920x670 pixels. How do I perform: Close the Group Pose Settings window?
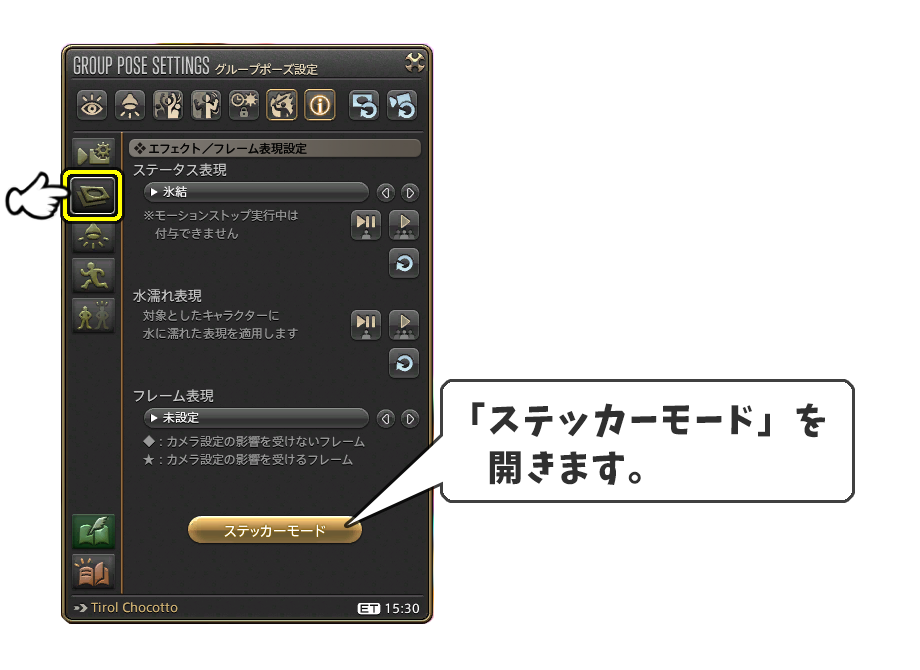coord(415,62)
